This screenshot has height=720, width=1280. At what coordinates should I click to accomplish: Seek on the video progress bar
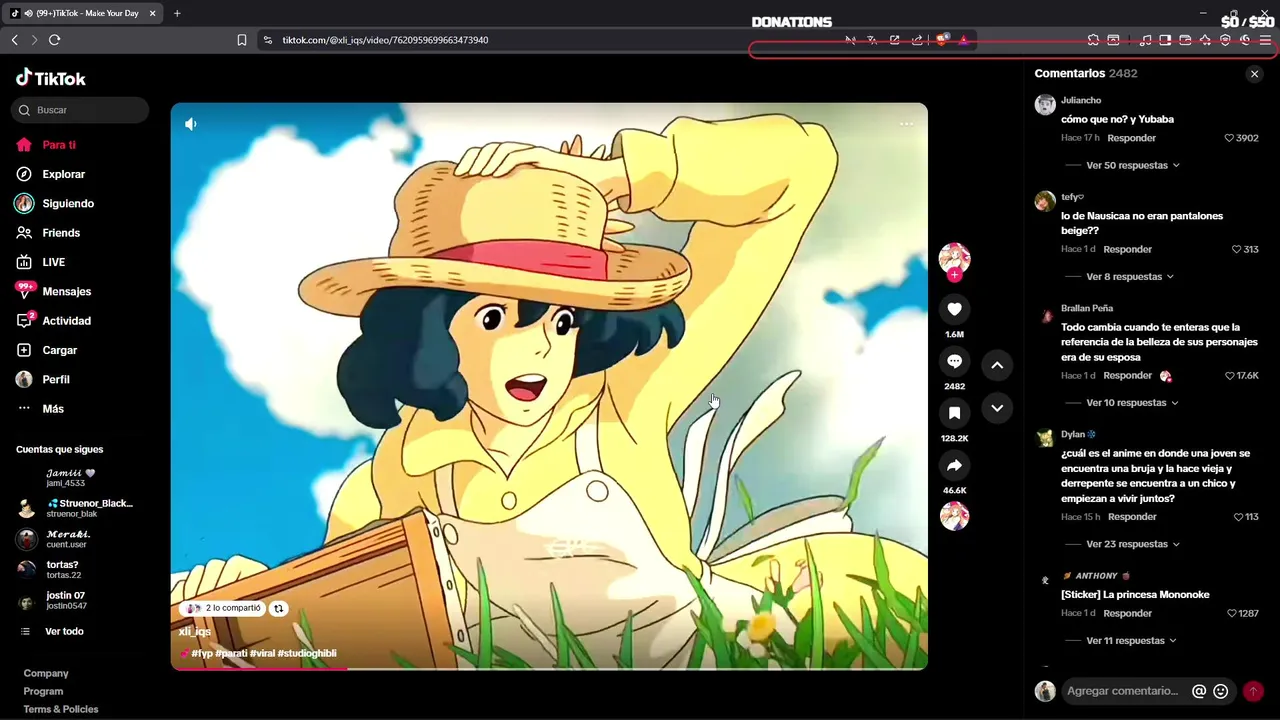click(549, 668)
